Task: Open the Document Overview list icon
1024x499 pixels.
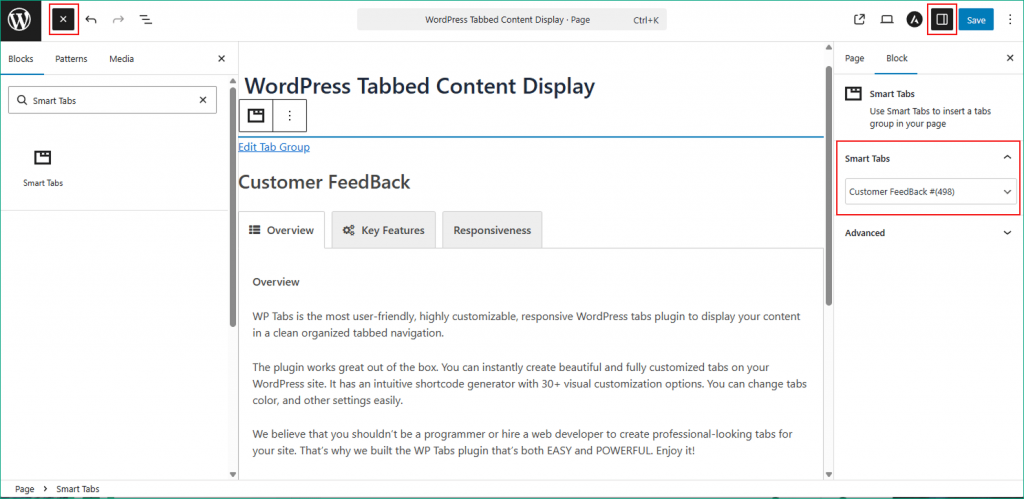Action: 145,20
